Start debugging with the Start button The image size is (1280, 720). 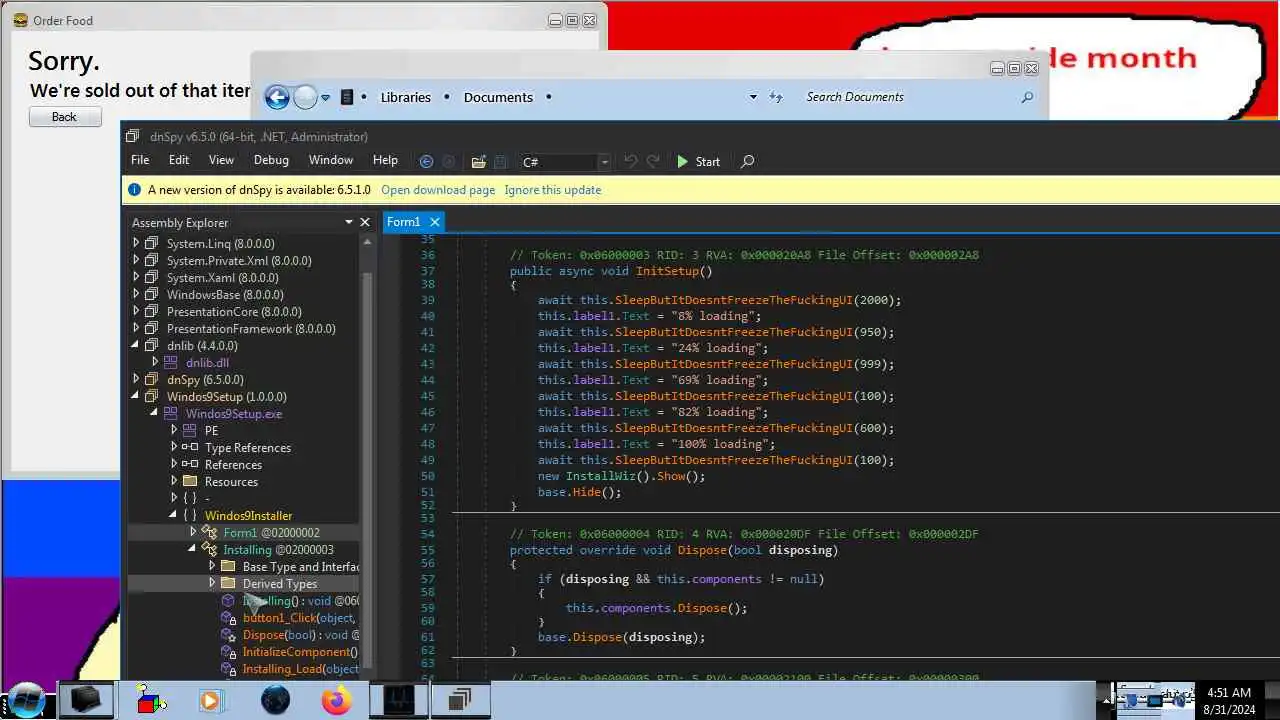[698, 161]
